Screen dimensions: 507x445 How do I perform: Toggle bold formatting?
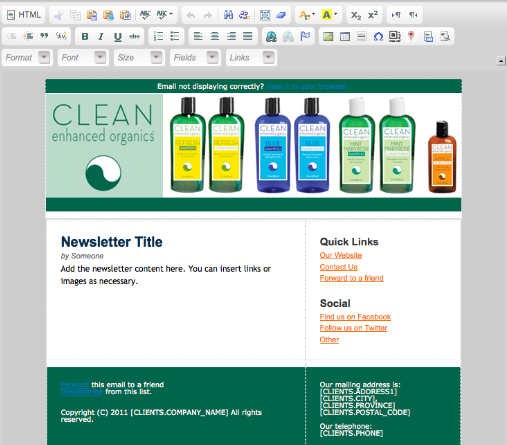[x=85, y=36]
